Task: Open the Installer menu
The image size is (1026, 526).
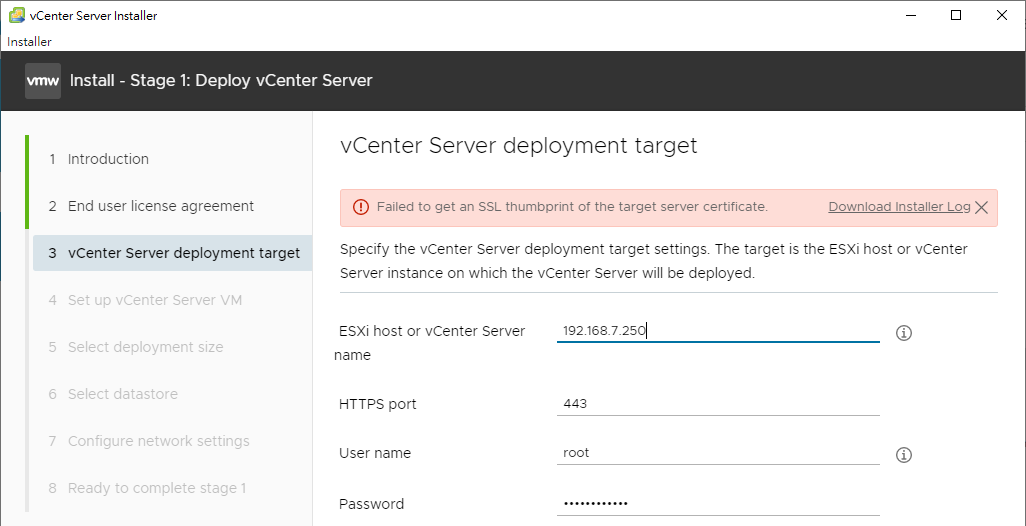Action: [29, 42]
